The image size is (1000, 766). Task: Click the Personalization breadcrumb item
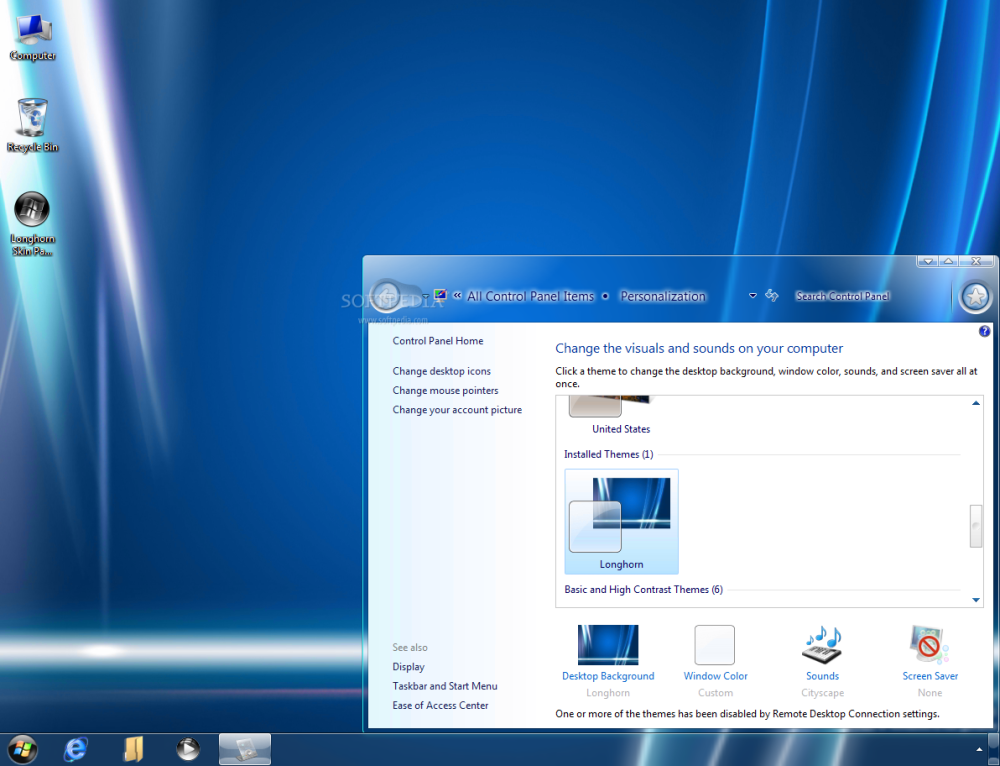pos(663,296)
